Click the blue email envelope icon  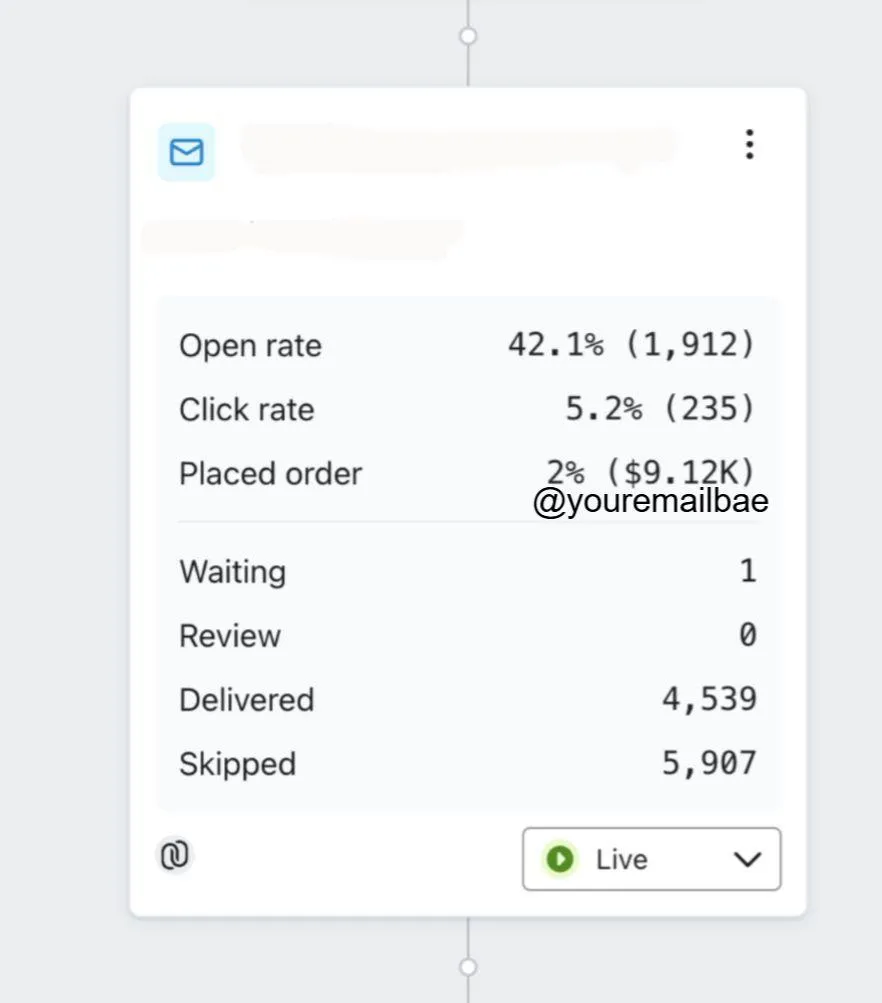186,152
